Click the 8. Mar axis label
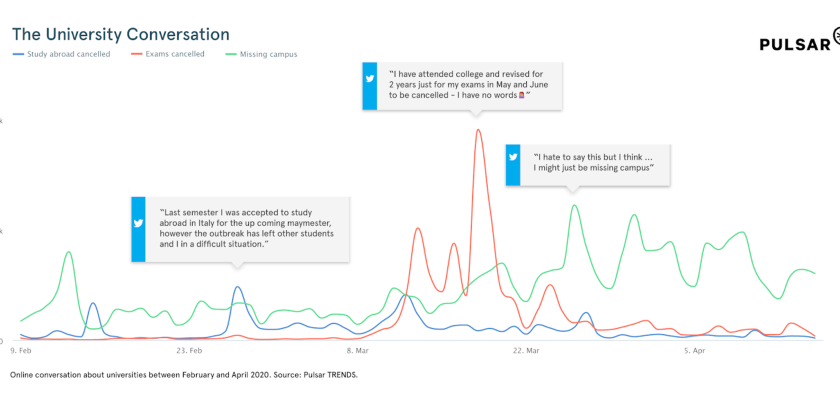The height and width of the screenshot is (400, 840). (x=357, y=352)
